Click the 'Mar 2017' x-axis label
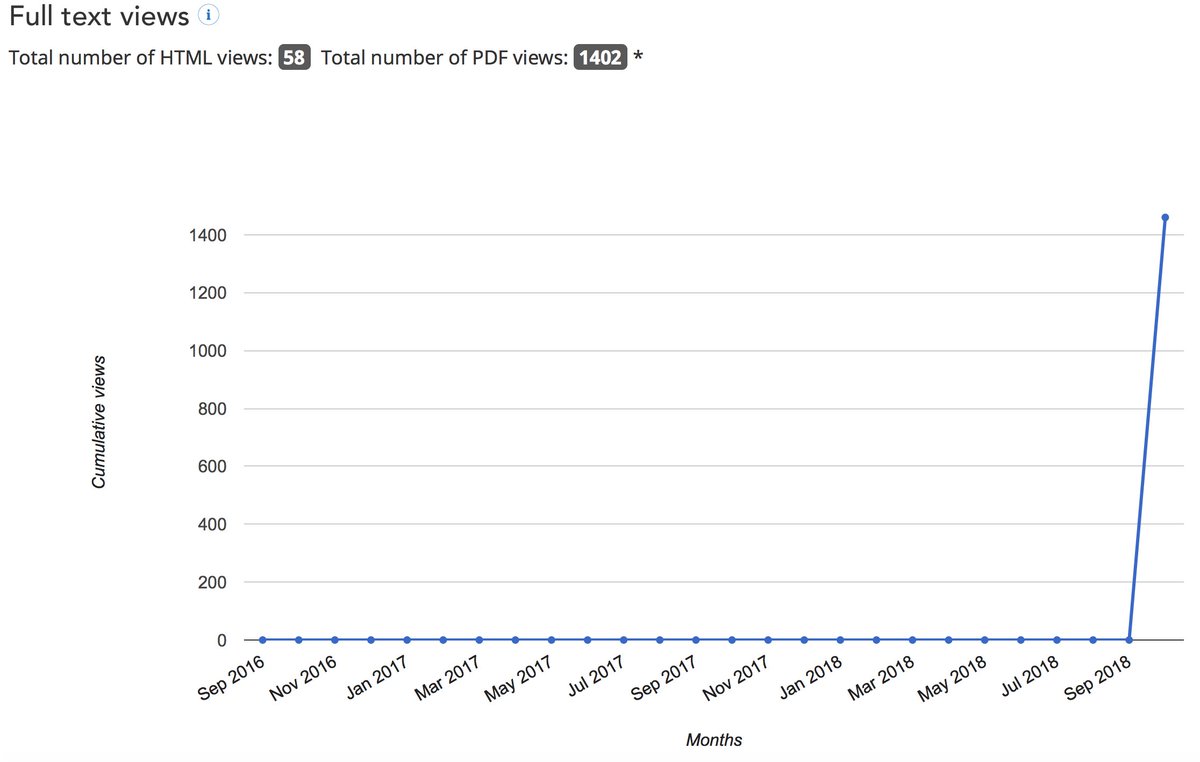This screenshot has width=1200, height=762. coord(447,678)
